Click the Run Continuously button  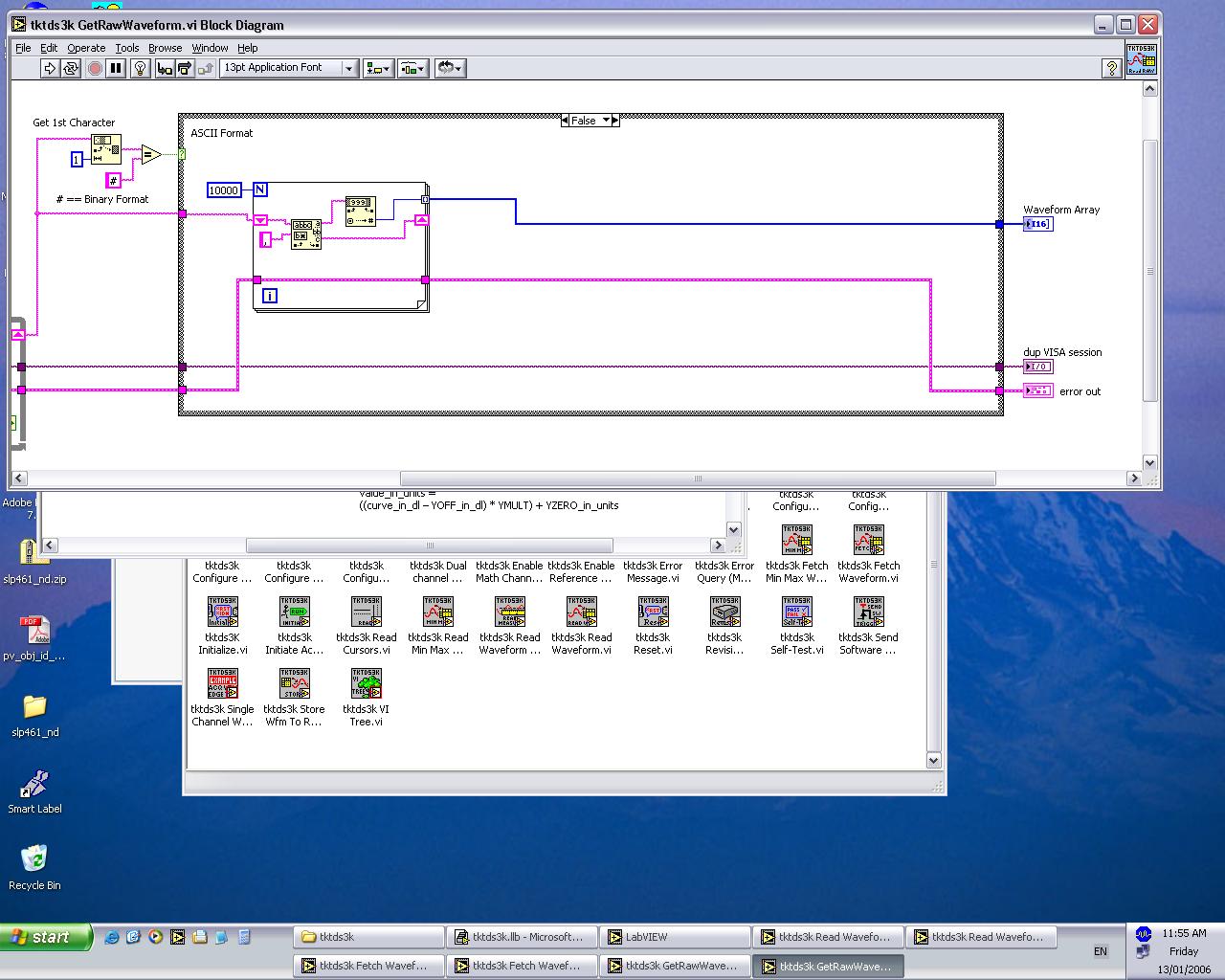click(71, 68)
